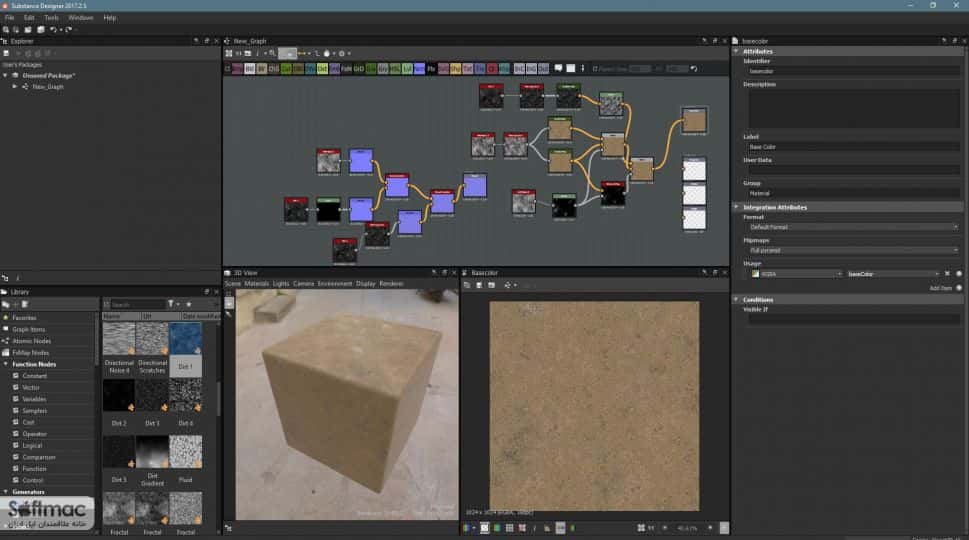Click the zoom tool icon in graph toolbar
The height and width of the screenshot is (540, 969).
(x=272, y=54)
